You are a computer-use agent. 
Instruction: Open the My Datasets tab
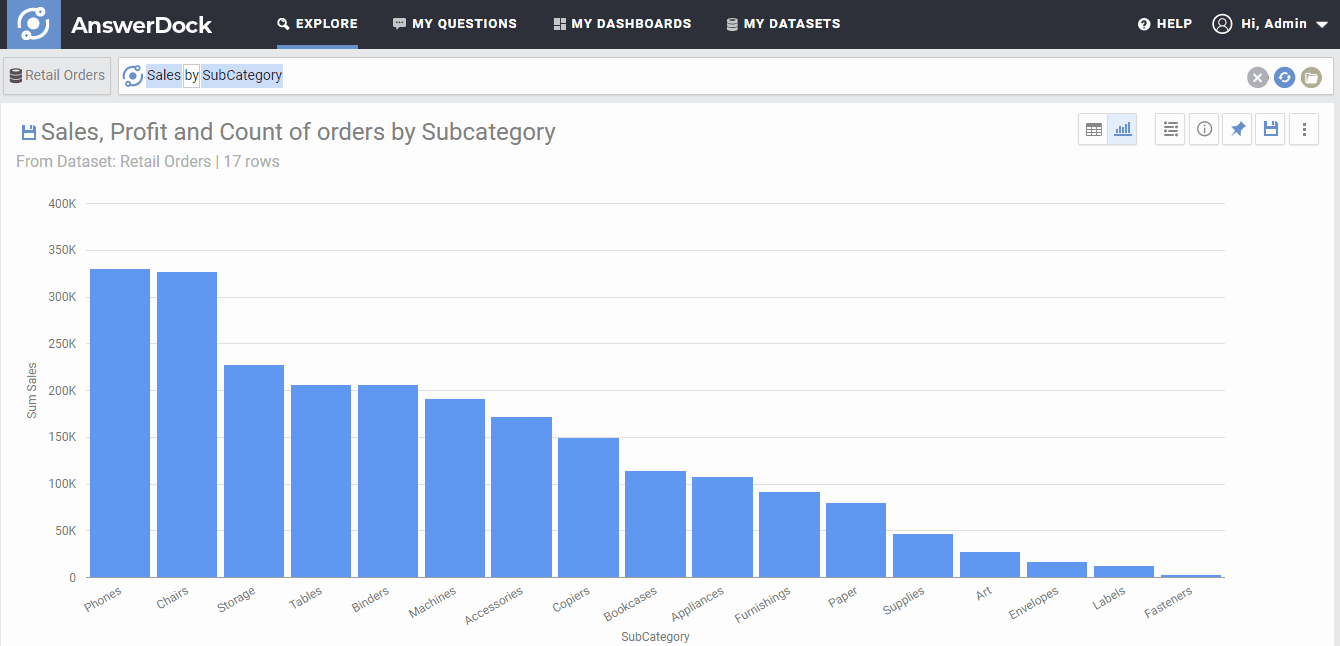point(783,24)
